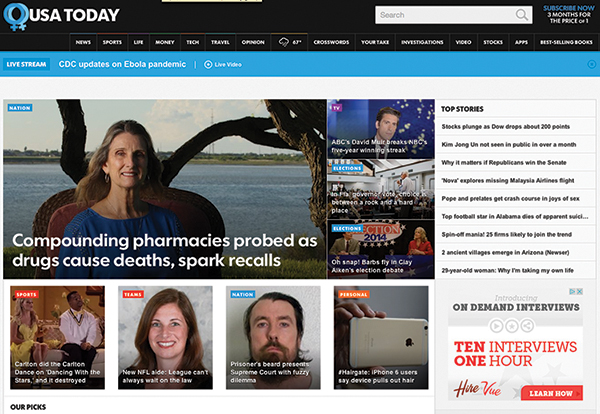Viewport: 600px width, 414px height.
Task: Click the share icon in the On Demand Interviews ad
Action: tap(527, 326)
